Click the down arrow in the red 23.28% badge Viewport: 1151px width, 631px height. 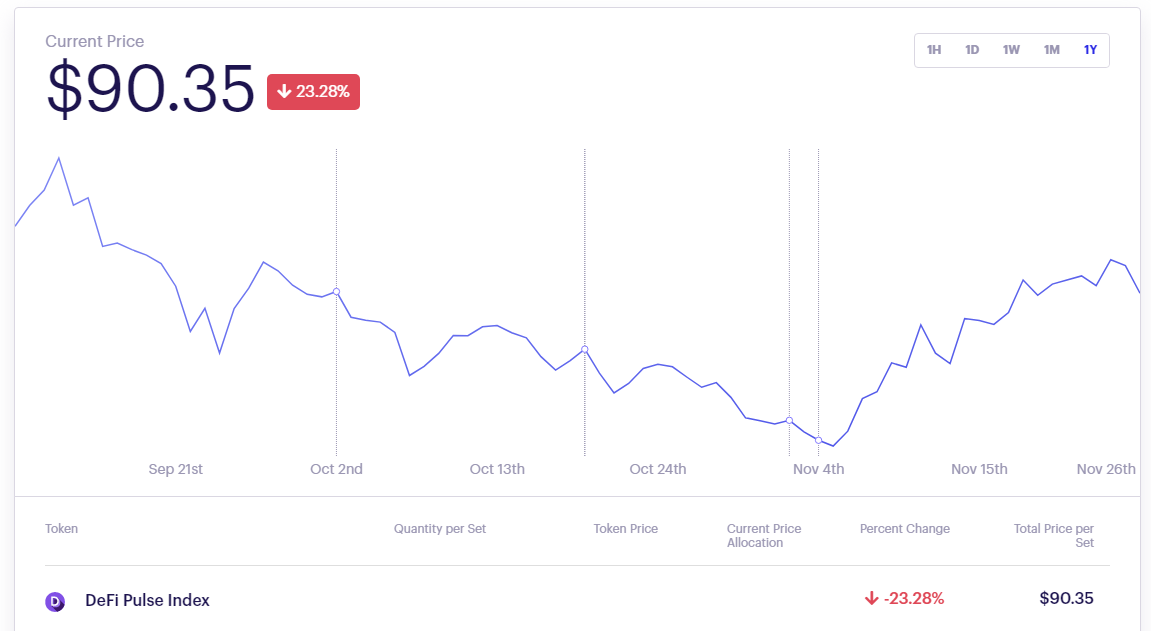[x=284, y=92]
